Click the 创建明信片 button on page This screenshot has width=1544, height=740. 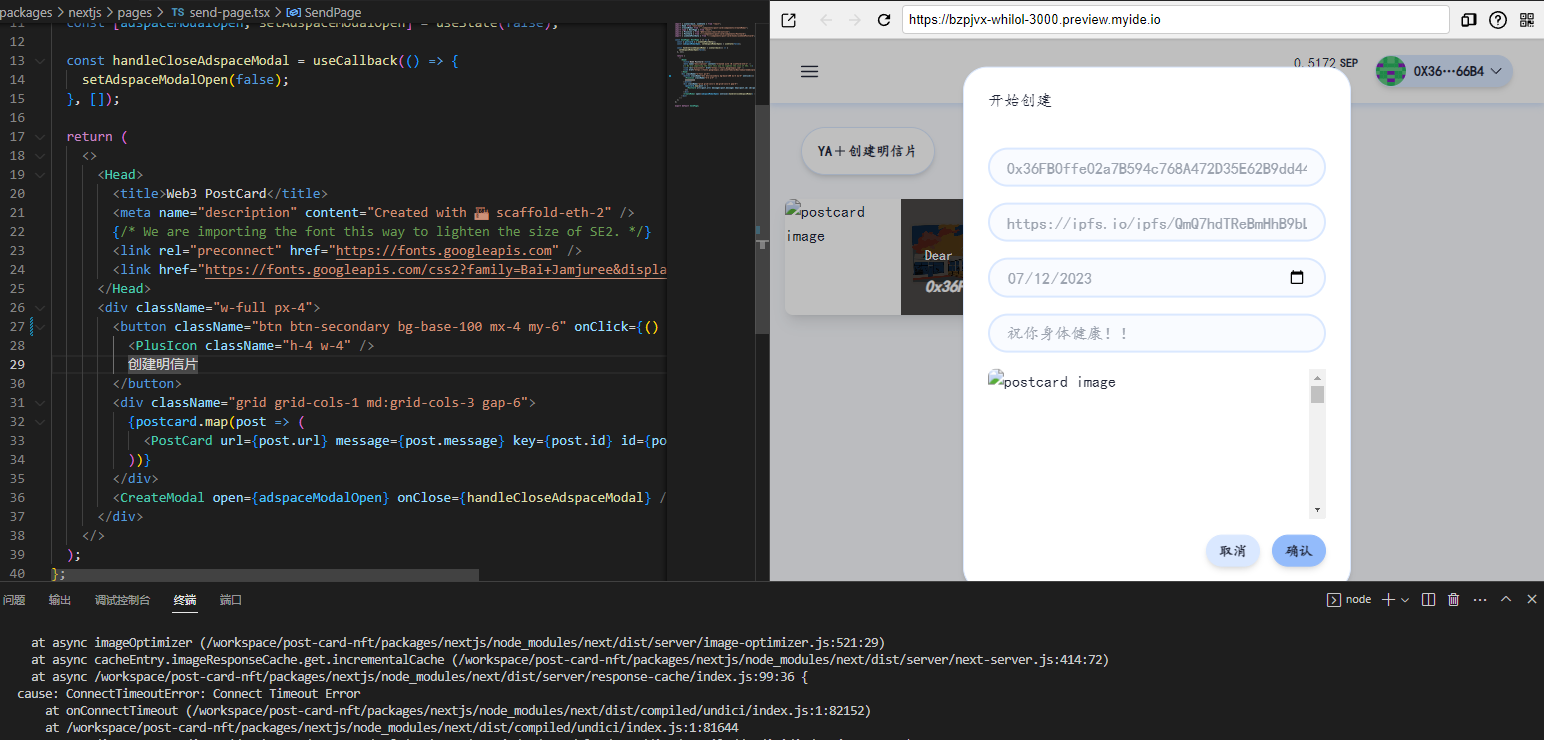click(x=867, y=151)
